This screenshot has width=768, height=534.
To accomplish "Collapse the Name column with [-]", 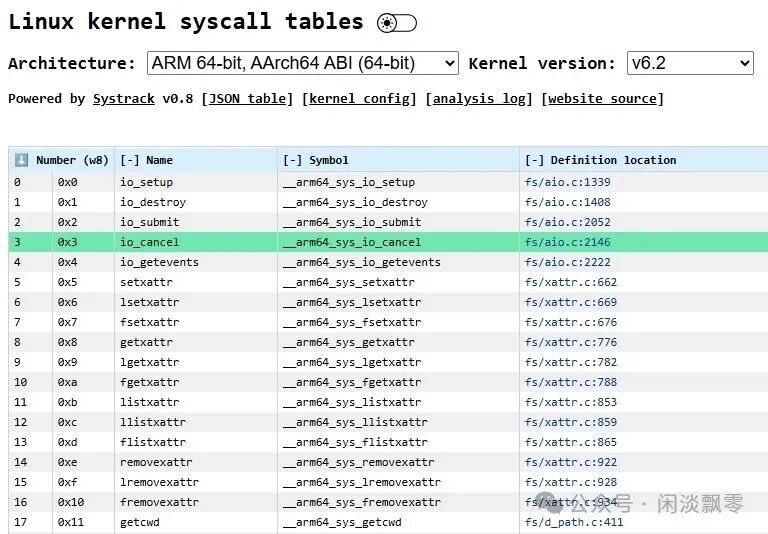I will (130, 160).
